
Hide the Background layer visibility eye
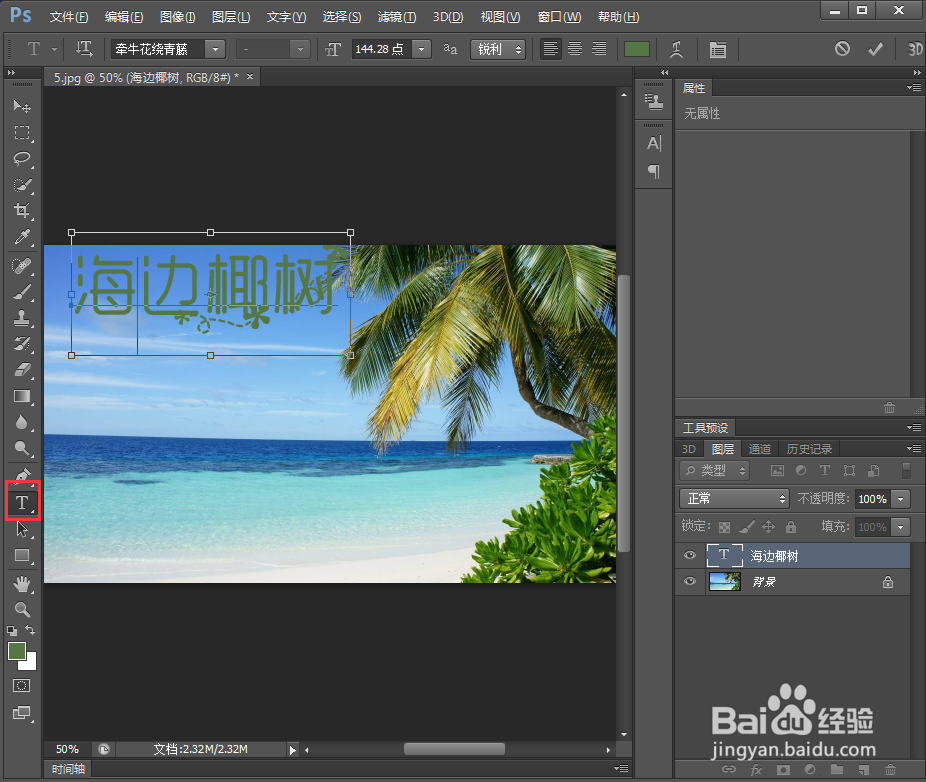[x=689, y=581]
